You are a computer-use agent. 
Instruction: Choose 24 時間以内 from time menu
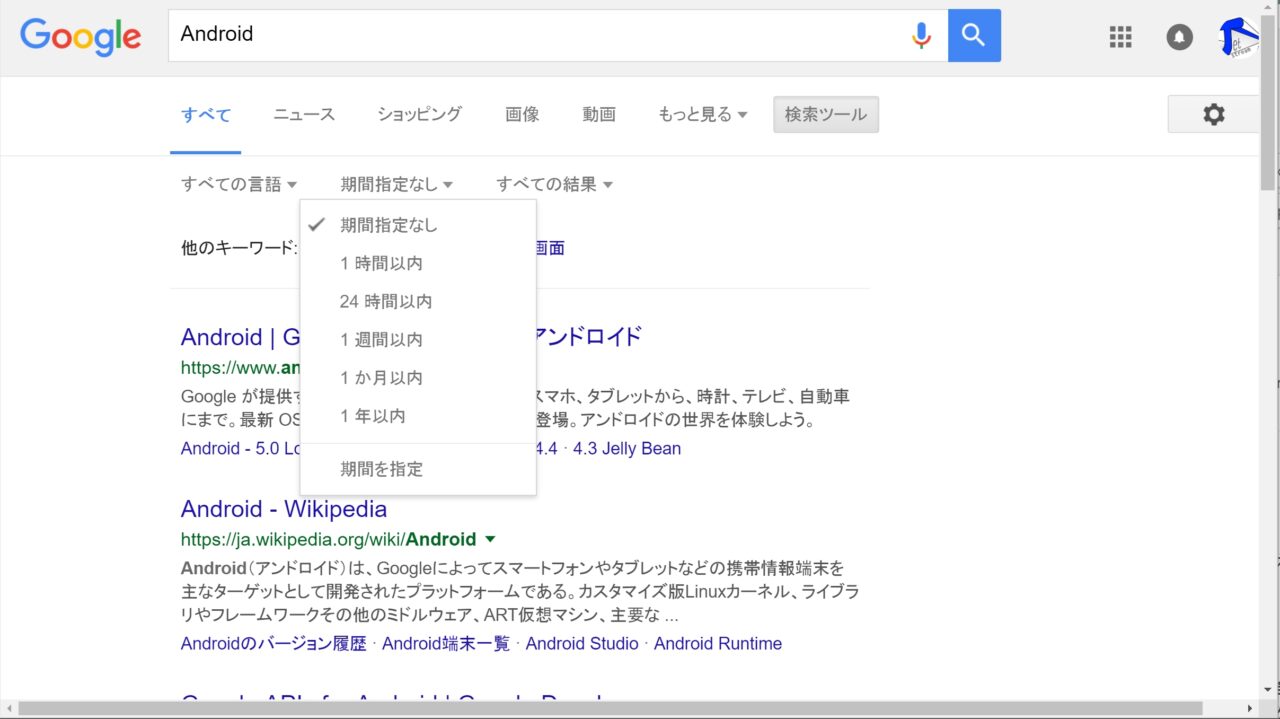tap(386, 301)
